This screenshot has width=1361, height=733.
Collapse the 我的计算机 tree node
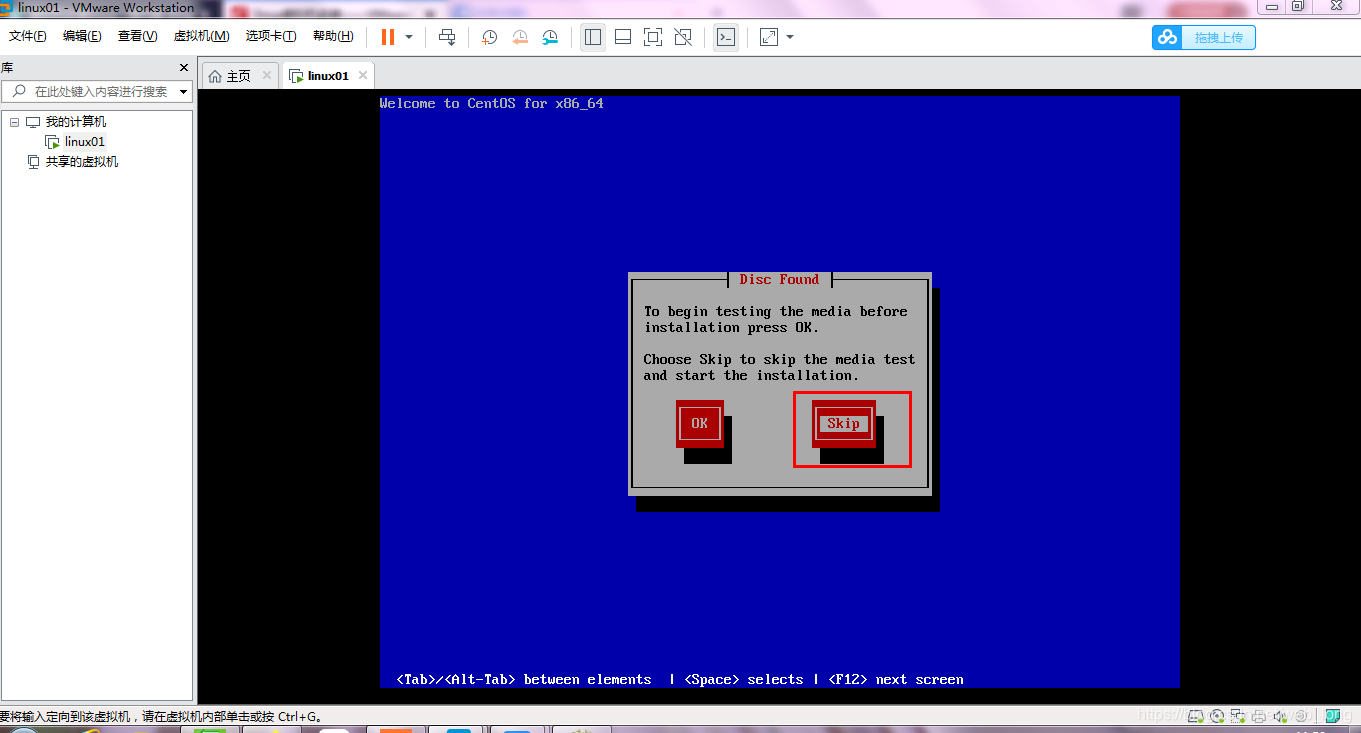14,122
